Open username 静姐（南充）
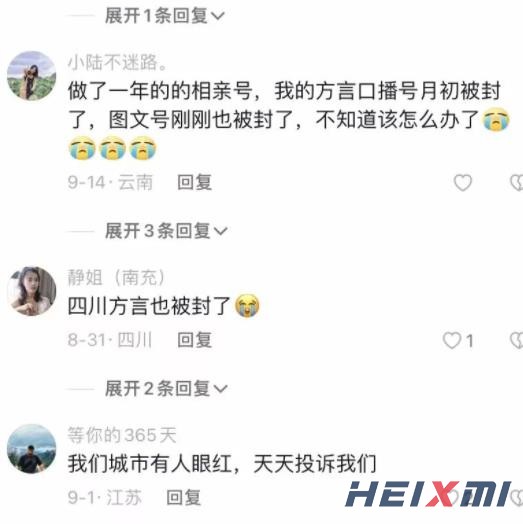 click(117, 277)
